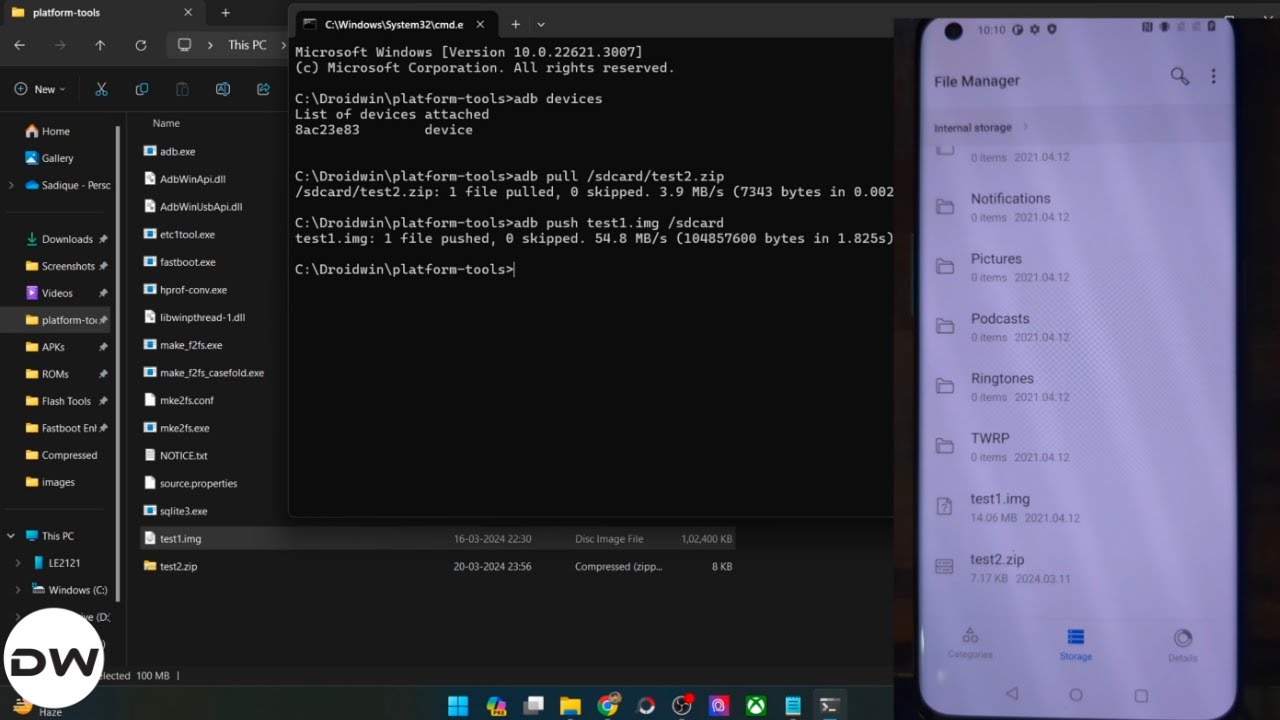Go up one folder with the up arrow

(x=100, y=45)
